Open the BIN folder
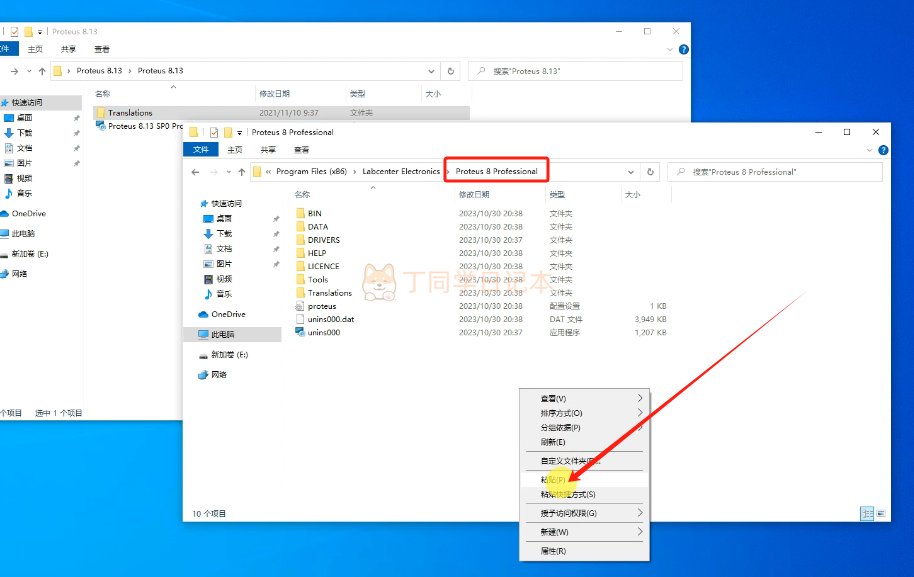The width and height of the screenshot is (914, 577). tap(315, 213)
